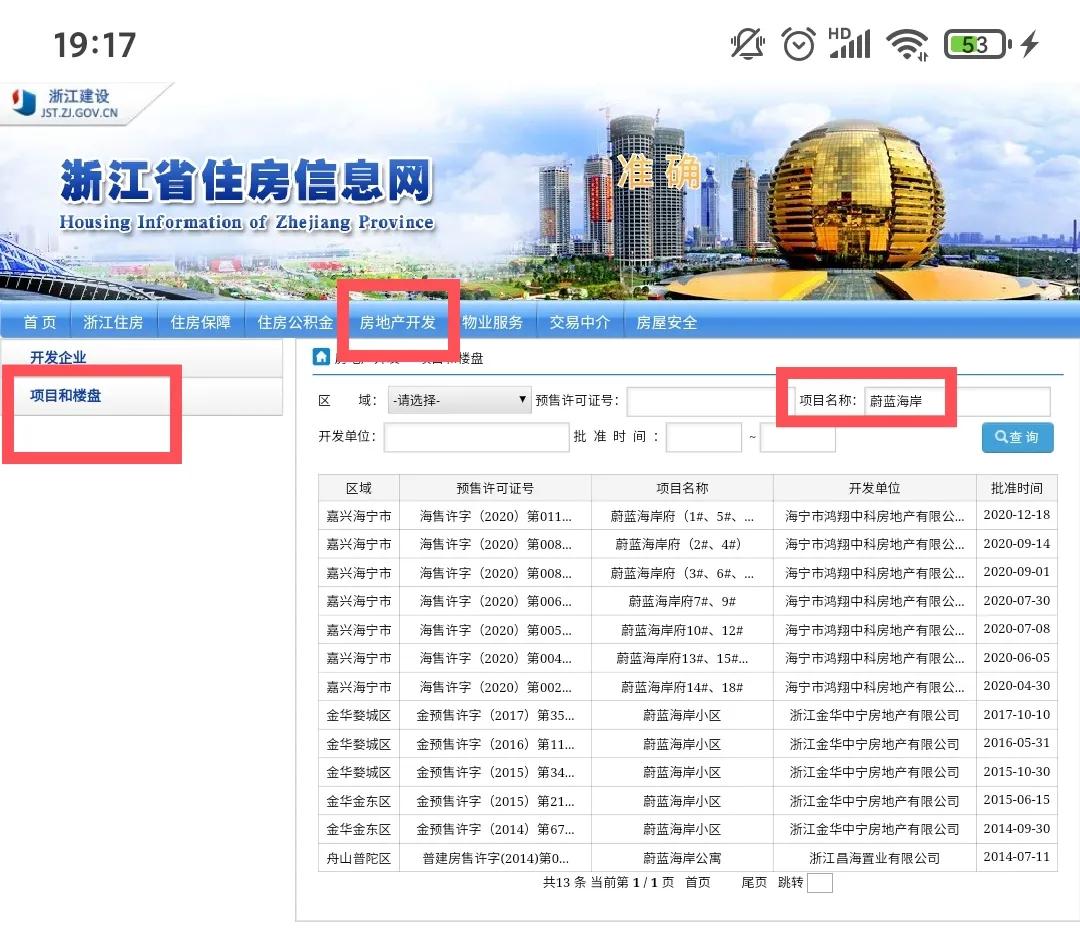Open the 物业服务 navigation tab
Image resolution: width=1080 pixels, height=936 pixels.
point(492,322)
